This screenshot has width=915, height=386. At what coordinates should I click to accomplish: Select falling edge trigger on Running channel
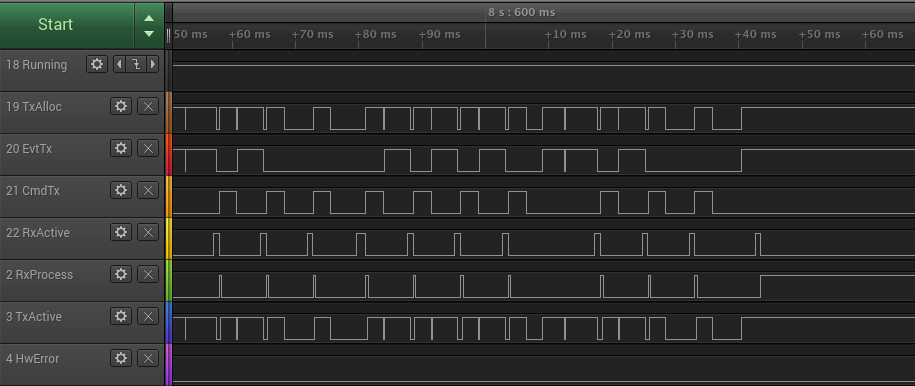[x=136, y=64]
